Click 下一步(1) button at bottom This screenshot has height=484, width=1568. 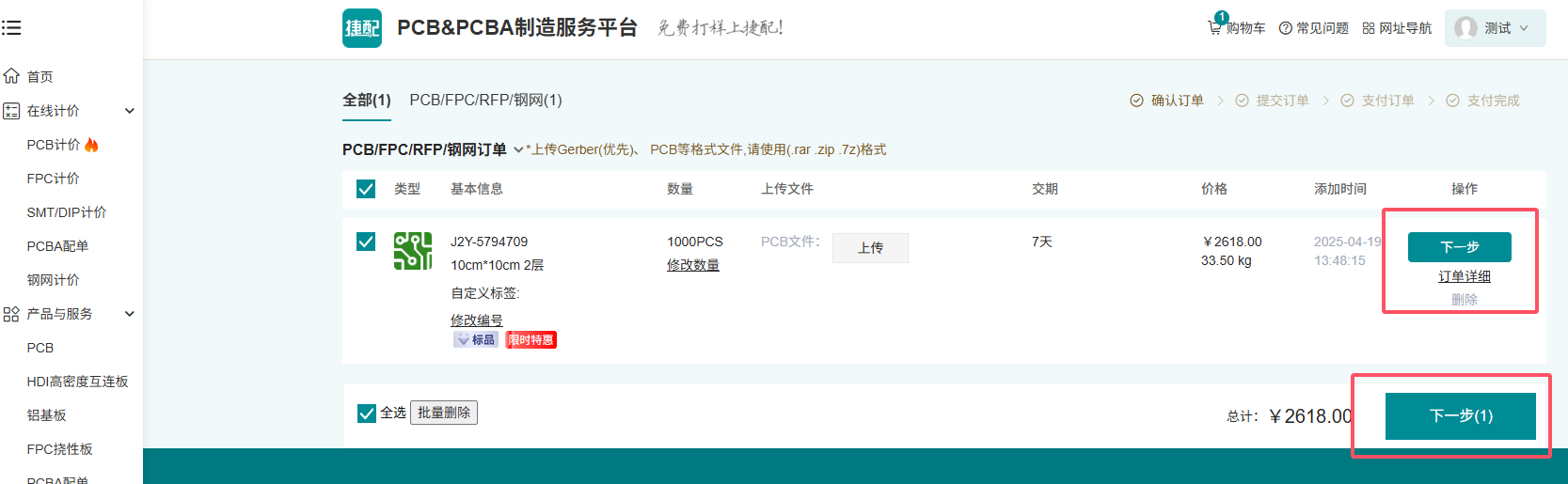(x=1460, y=415)
